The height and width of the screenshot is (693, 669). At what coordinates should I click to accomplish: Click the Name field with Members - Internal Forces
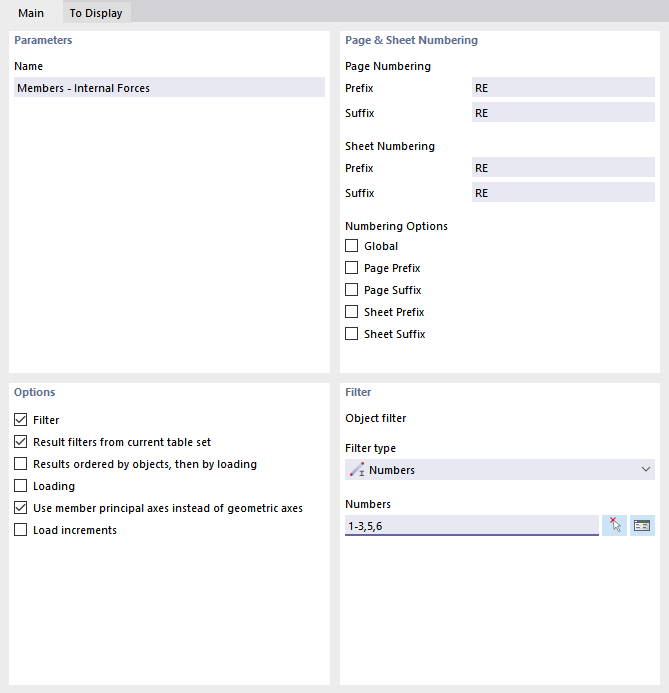point(169,88)
